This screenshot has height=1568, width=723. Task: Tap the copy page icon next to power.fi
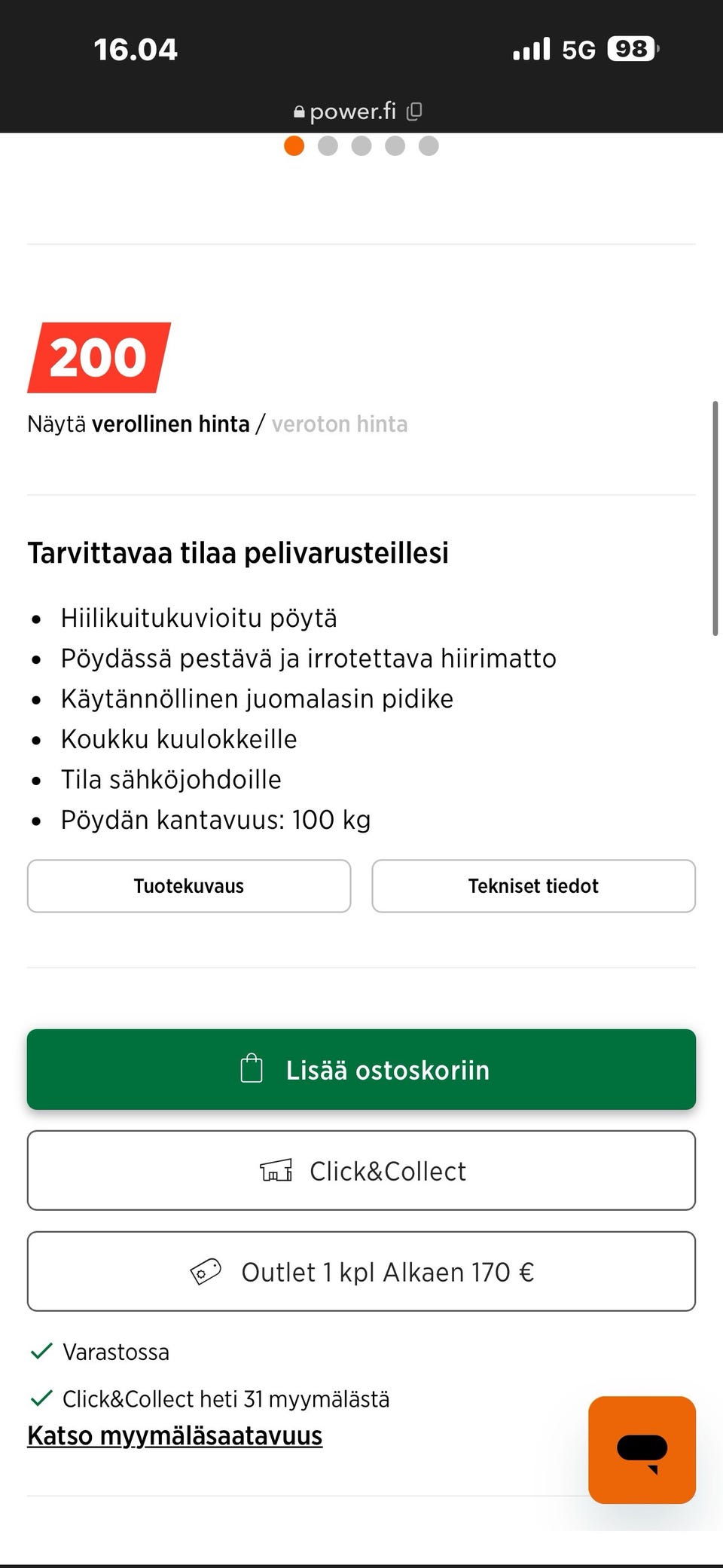413,111
